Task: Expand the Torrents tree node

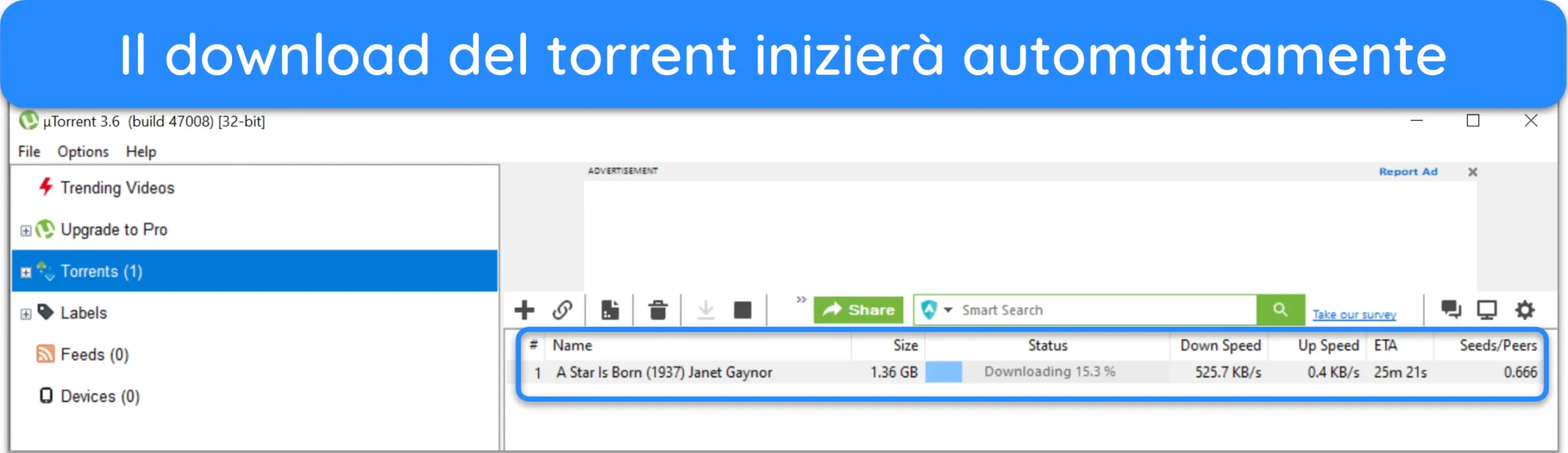Action: coord(26,272)
